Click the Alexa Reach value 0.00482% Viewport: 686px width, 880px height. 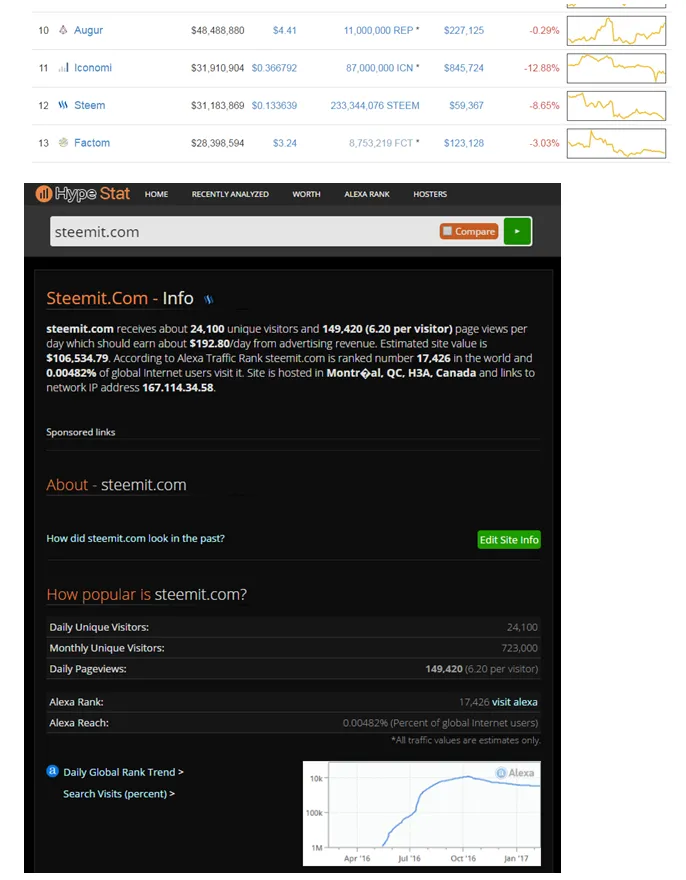(x=365, y=723)
